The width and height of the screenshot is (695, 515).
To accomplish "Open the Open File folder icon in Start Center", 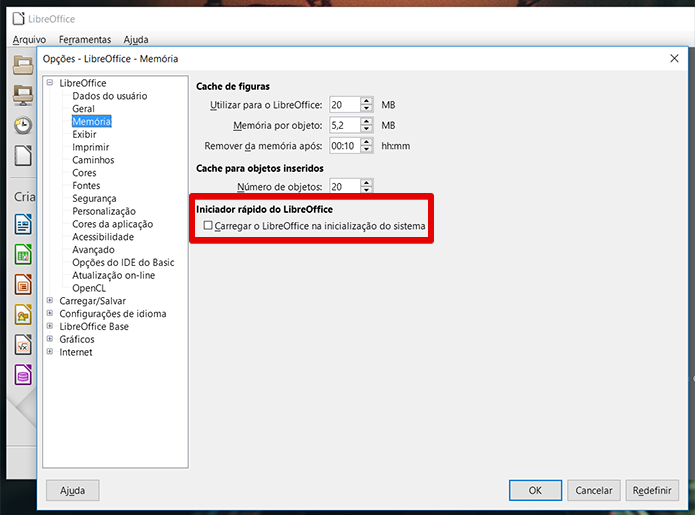I will pyautogui.click(x=23, y=66).
